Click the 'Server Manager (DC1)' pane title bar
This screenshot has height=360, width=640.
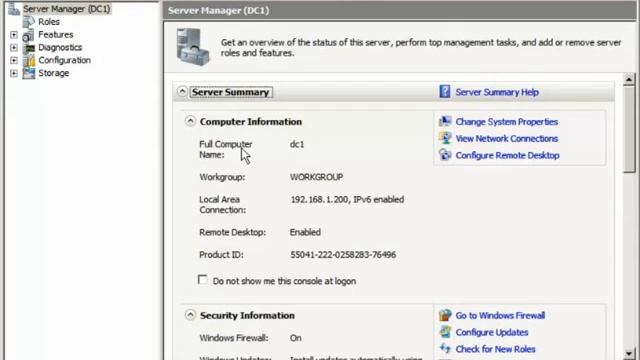click(x=400, y=10)
